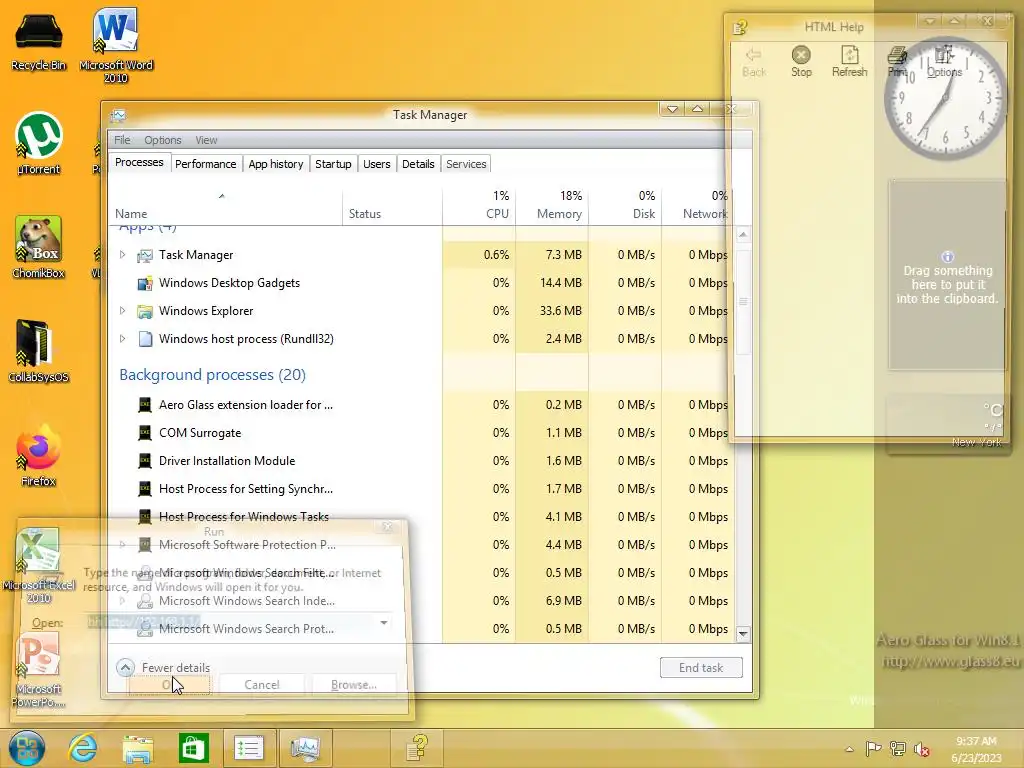
Task: Switch to the Services tab
Action: coord(466,164)
